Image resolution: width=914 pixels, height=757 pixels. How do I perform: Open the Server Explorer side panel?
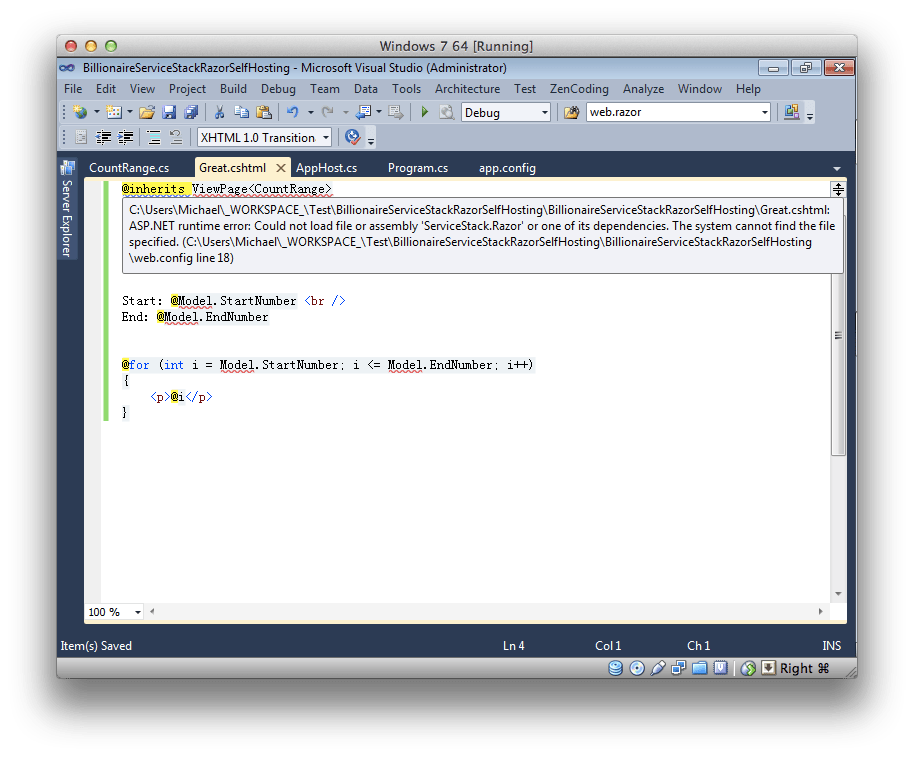pyautogui.click(x=67, y=209)
